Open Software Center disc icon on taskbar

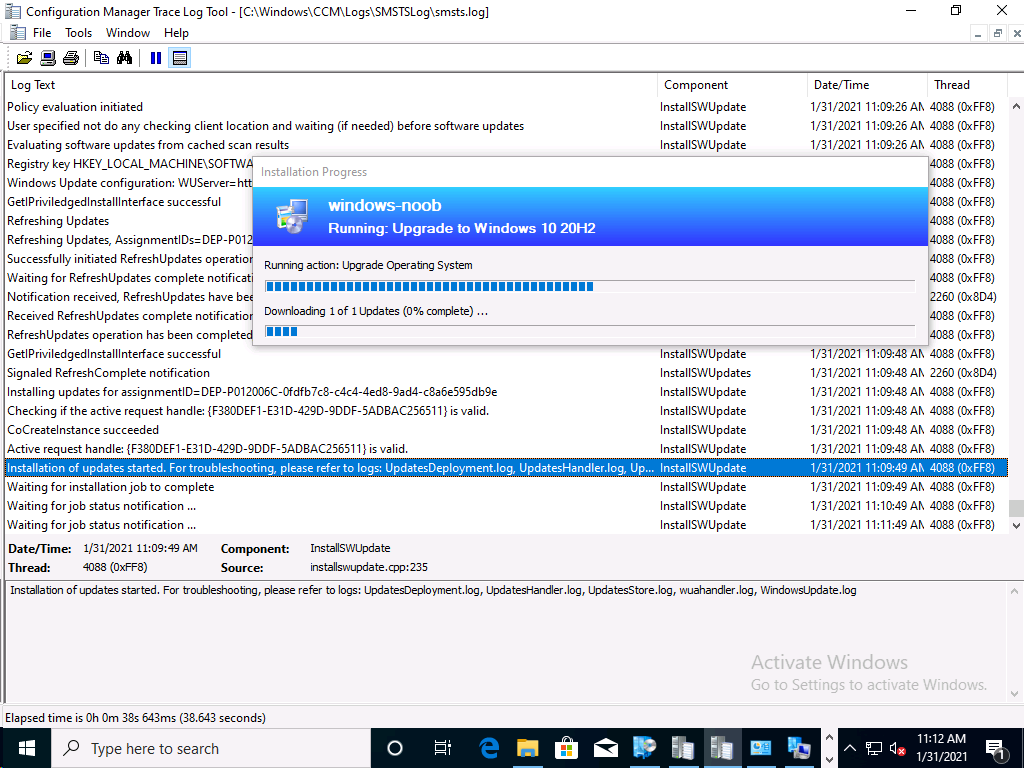click(x=645, y=748)
